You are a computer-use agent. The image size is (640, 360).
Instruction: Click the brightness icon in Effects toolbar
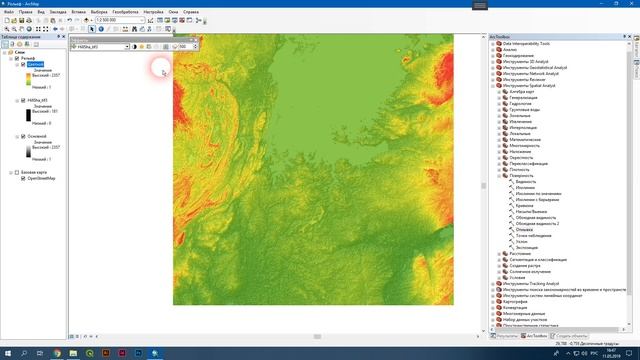coord(142,47)
